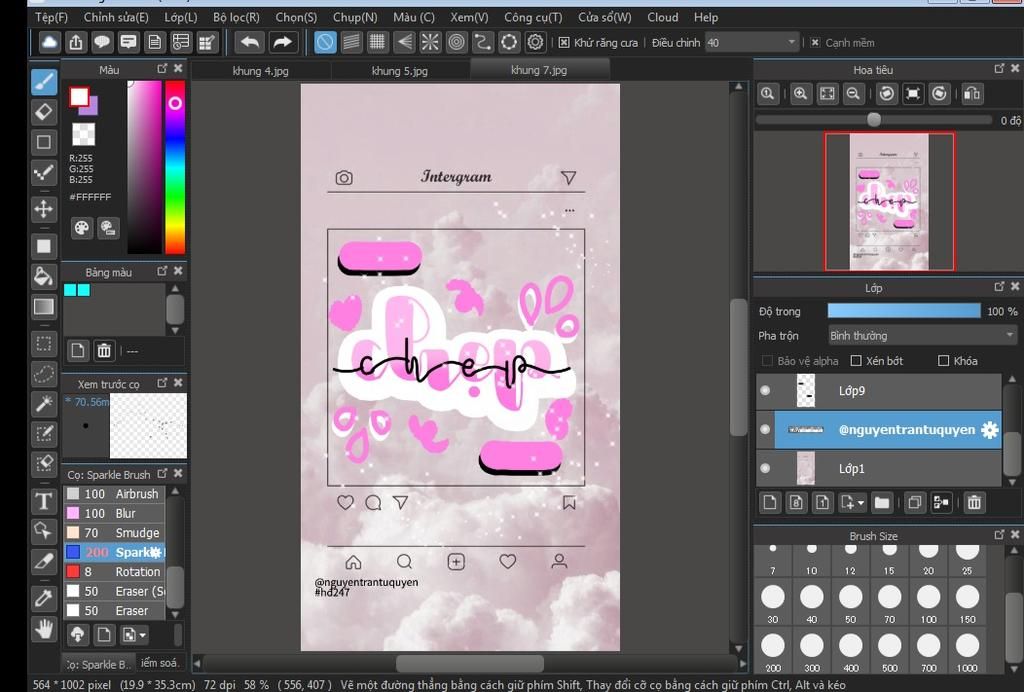Switch to the khung 4.jpg tab

tap(261, 71)
